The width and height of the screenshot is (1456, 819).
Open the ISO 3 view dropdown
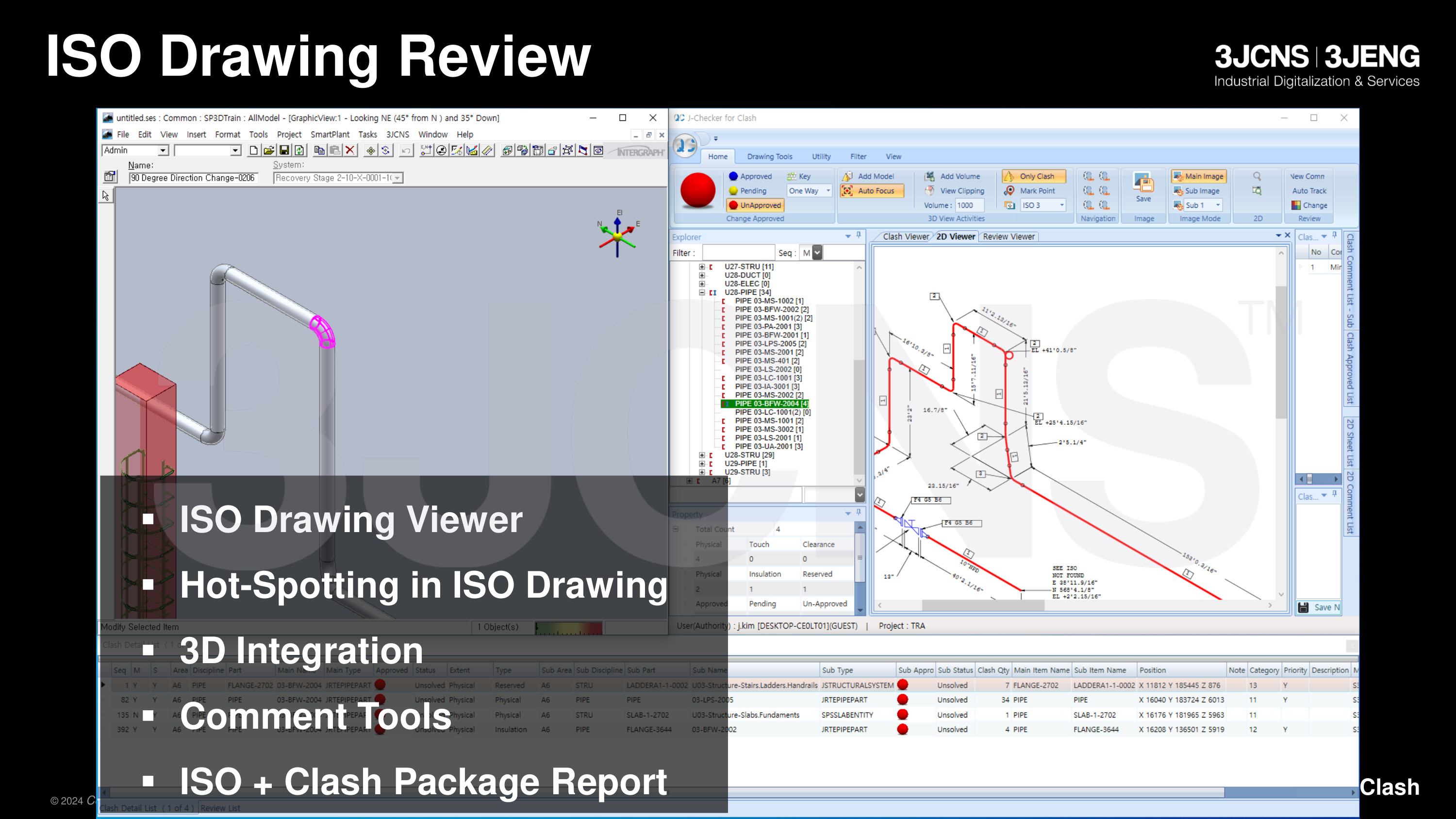[1061, 205]
